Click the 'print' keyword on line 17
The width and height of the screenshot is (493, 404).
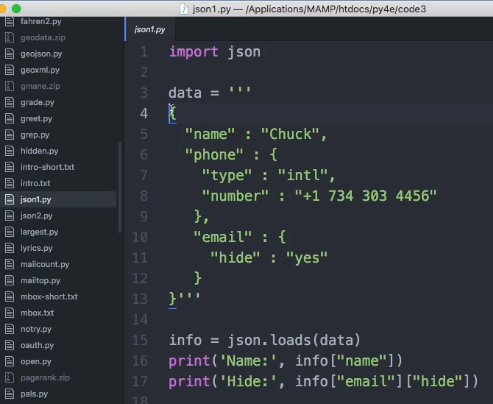point(189,382)
